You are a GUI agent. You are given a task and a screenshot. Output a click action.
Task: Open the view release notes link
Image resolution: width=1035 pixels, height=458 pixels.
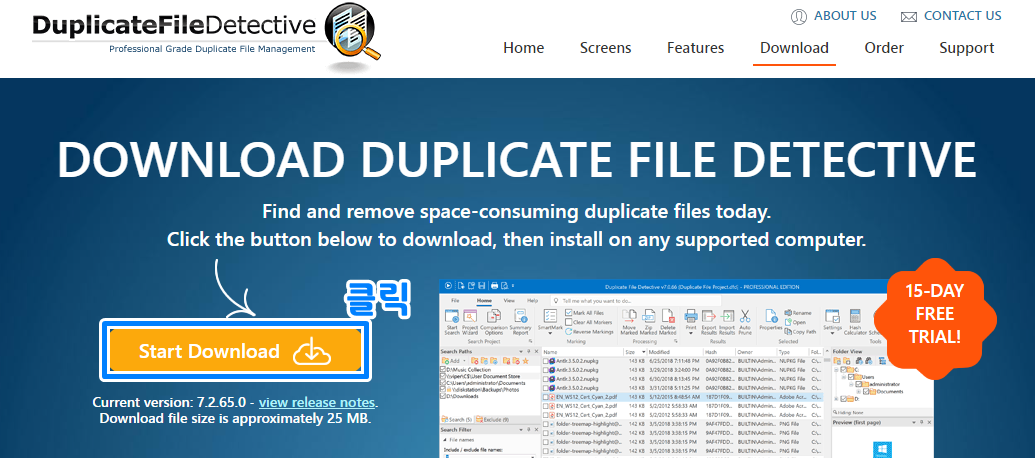coord(317,403)
